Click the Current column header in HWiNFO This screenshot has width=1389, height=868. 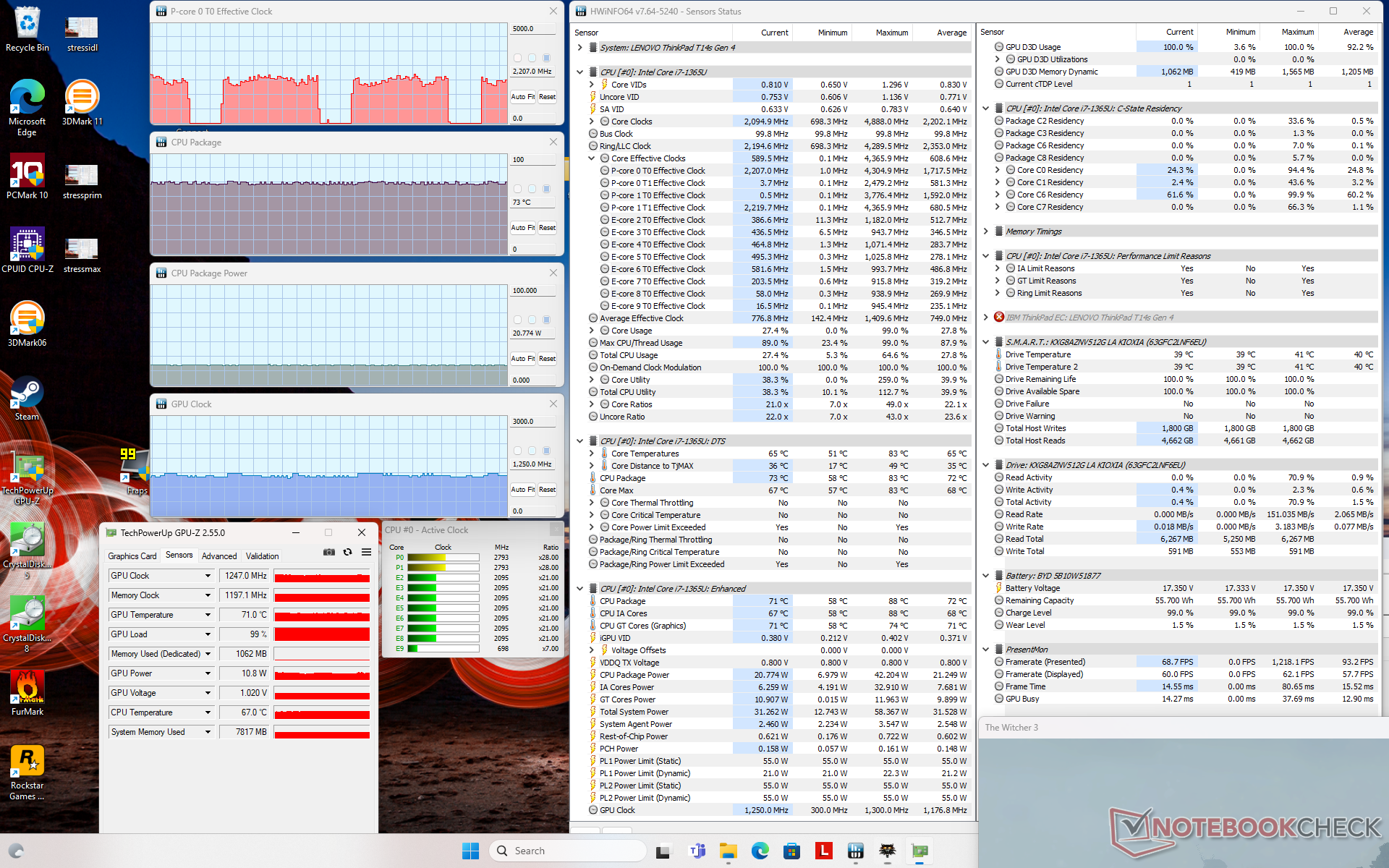tap(763, 33)
